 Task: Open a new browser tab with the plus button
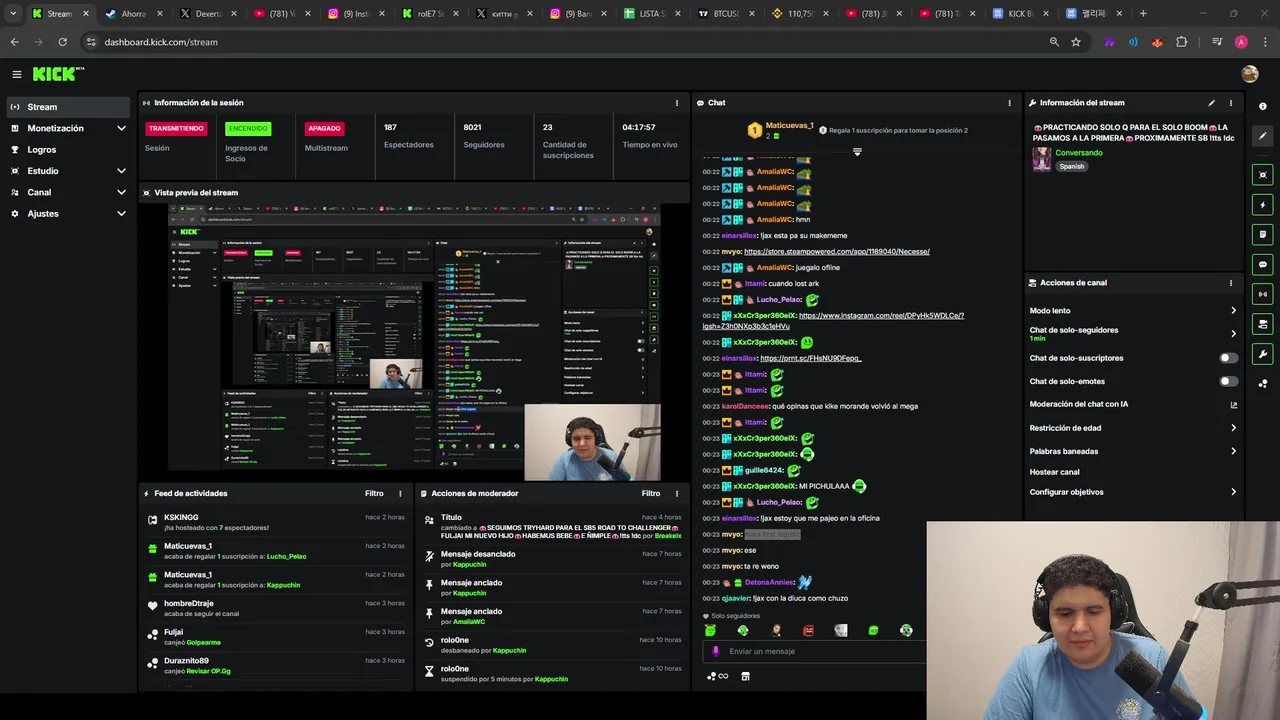(x=1143, y=14)
